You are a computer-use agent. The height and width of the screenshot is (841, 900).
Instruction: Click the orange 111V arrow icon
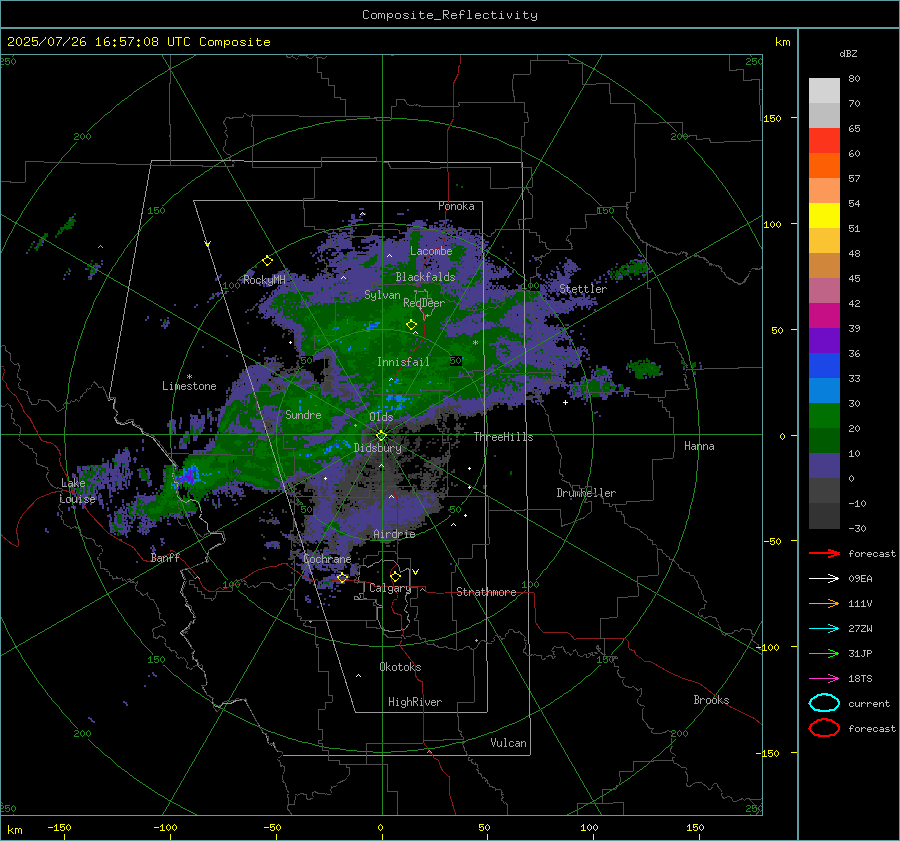click(x=824, y=603)
